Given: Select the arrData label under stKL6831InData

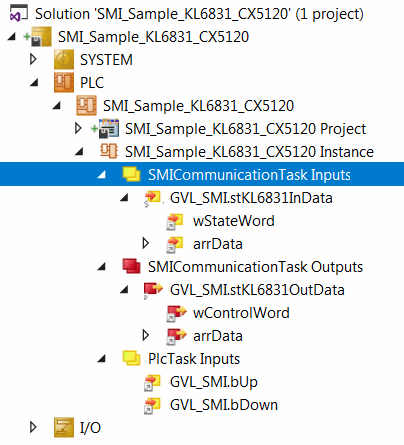Looking at the screenshot, I should coord(218,244).
